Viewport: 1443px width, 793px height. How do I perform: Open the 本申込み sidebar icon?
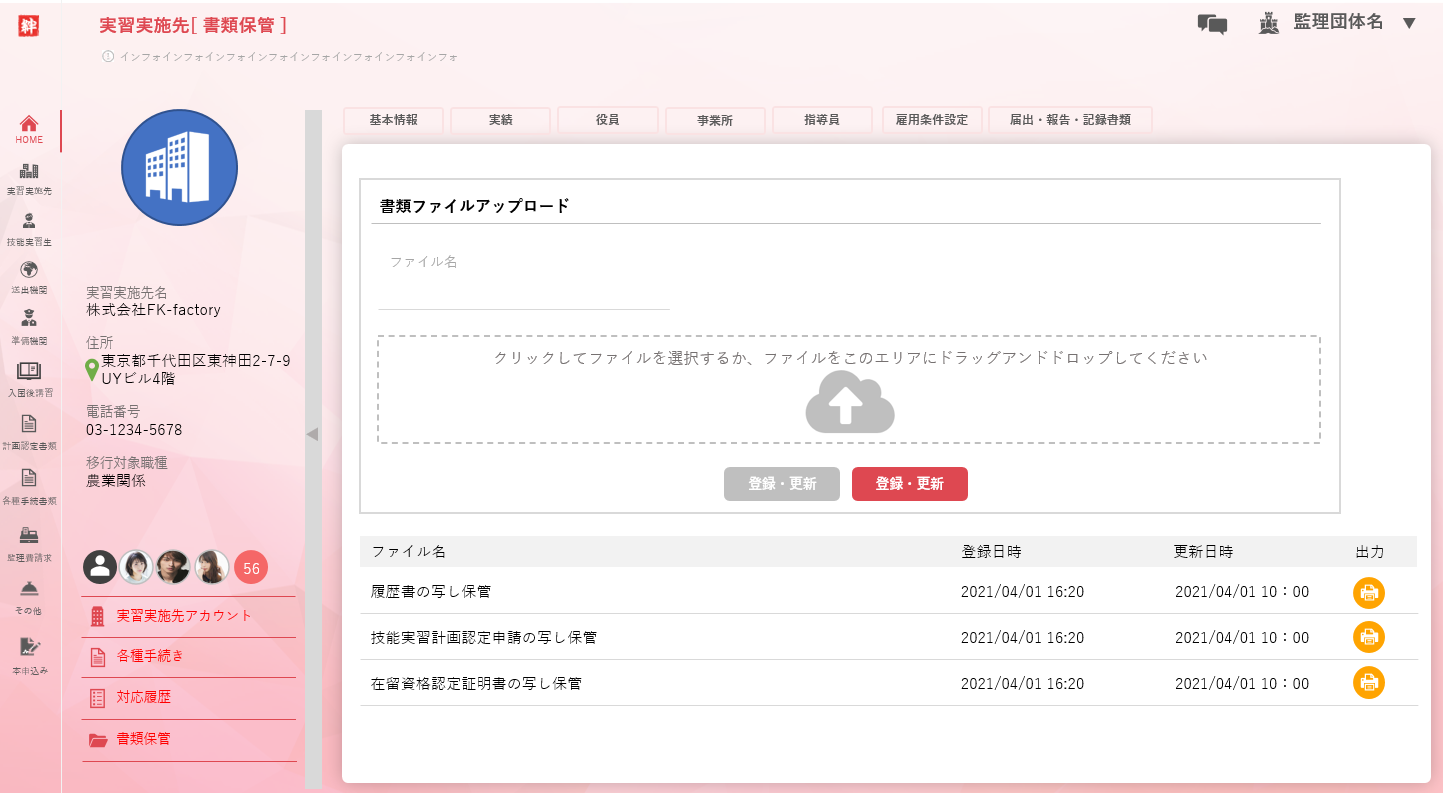[x=29, y=647]
